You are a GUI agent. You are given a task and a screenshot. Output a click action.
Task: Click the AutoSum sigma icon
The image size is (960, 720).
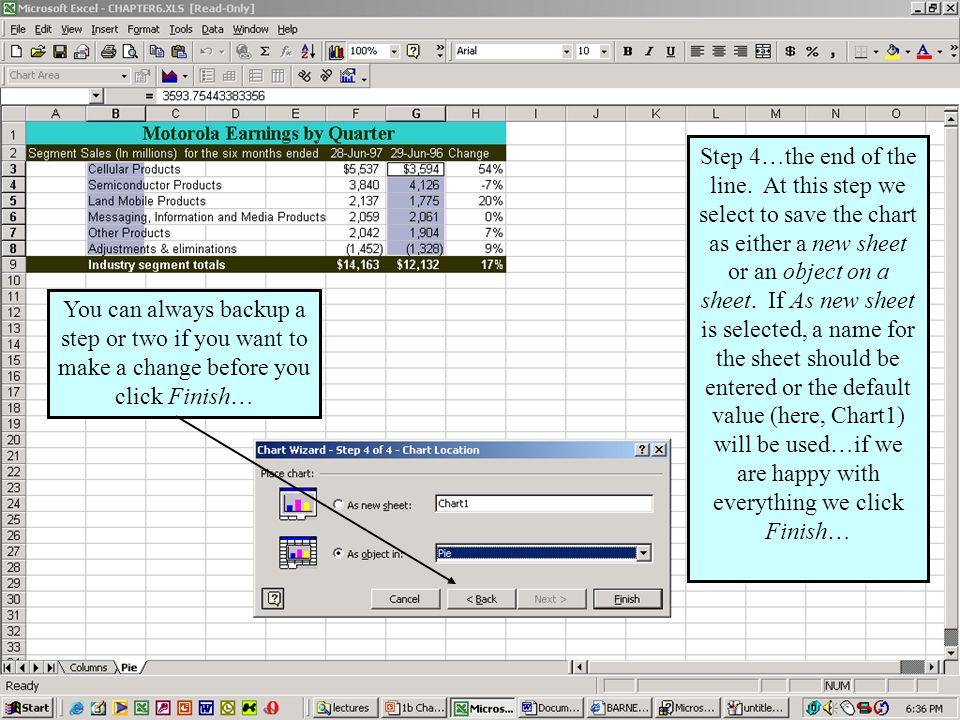tap(264, 51)
